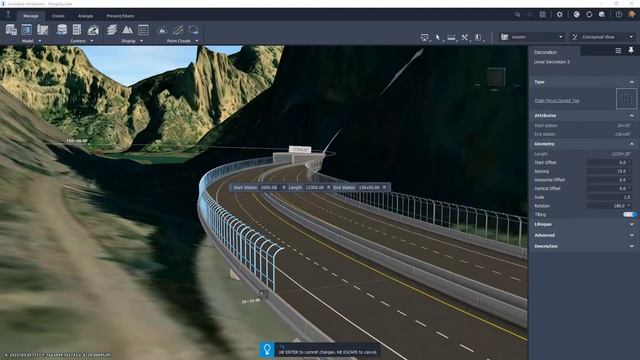The height and width of the screenshot is (360, 640).
Task: Open the Model group dropdown arrow
Action: [x=40, y=41]
